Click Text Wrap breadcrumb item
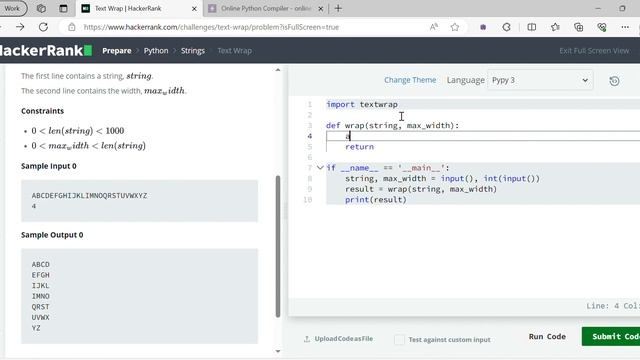 coord(234,51)
